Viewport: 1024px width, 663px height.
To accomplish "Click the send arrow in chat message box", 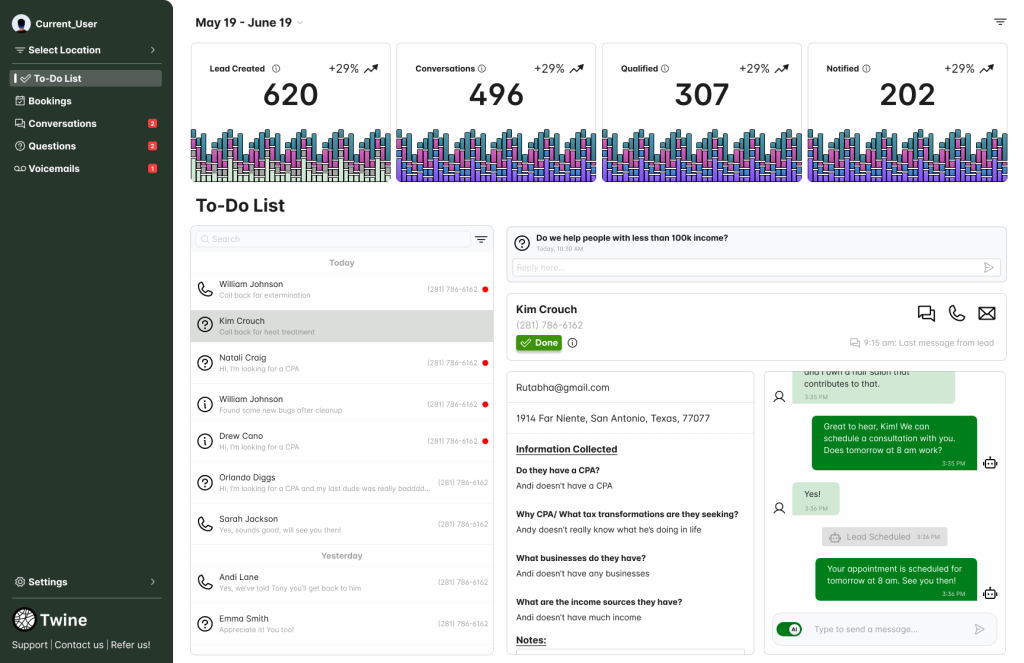I will click(x=979, y=629).
